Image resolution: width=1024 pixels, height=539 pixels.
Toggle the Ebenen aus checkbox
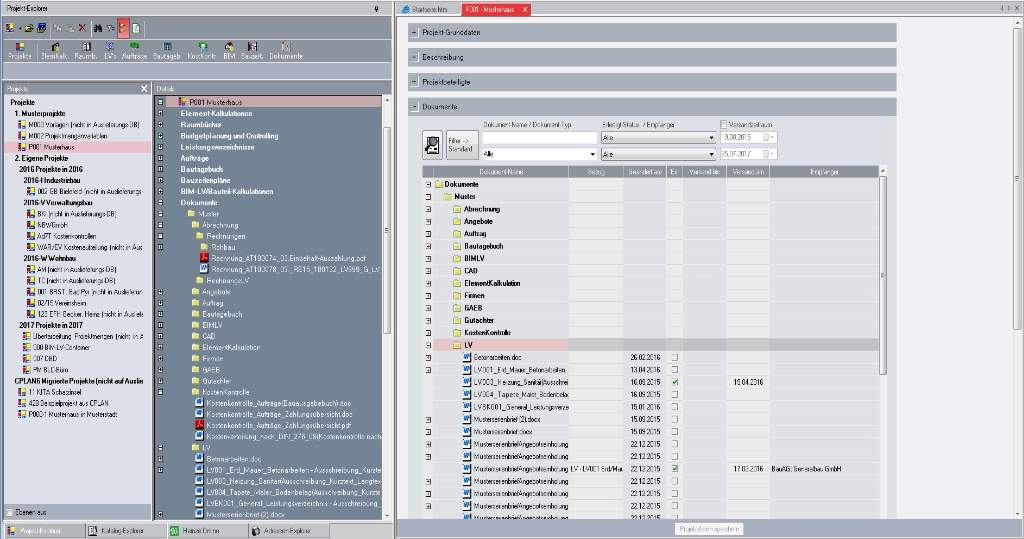[x=10, y=511]
